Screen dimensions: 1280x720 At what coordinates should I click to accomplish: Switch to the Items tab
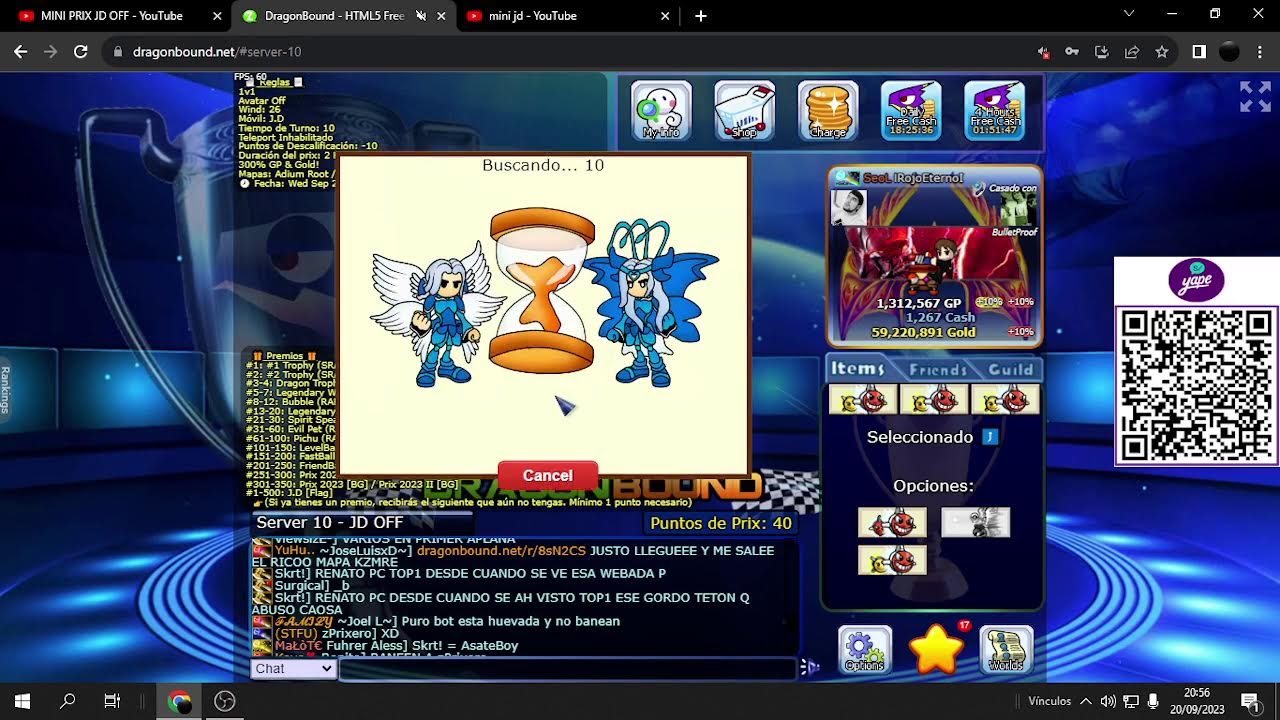click(858, 369)
